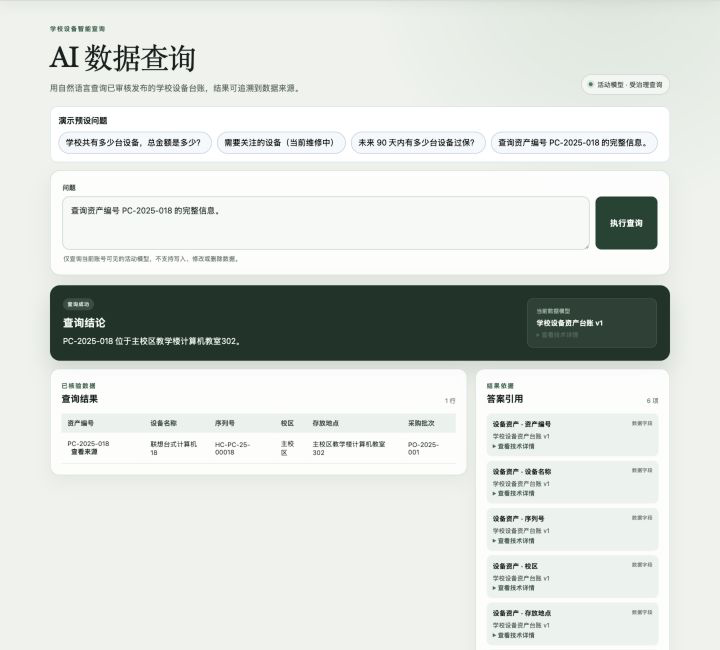Screen dimensions: 720x650
Task: Click conclusion text PC-2025-018 位于主校区教学楼计算机教室302。
Action: click(x=152, y=342)
